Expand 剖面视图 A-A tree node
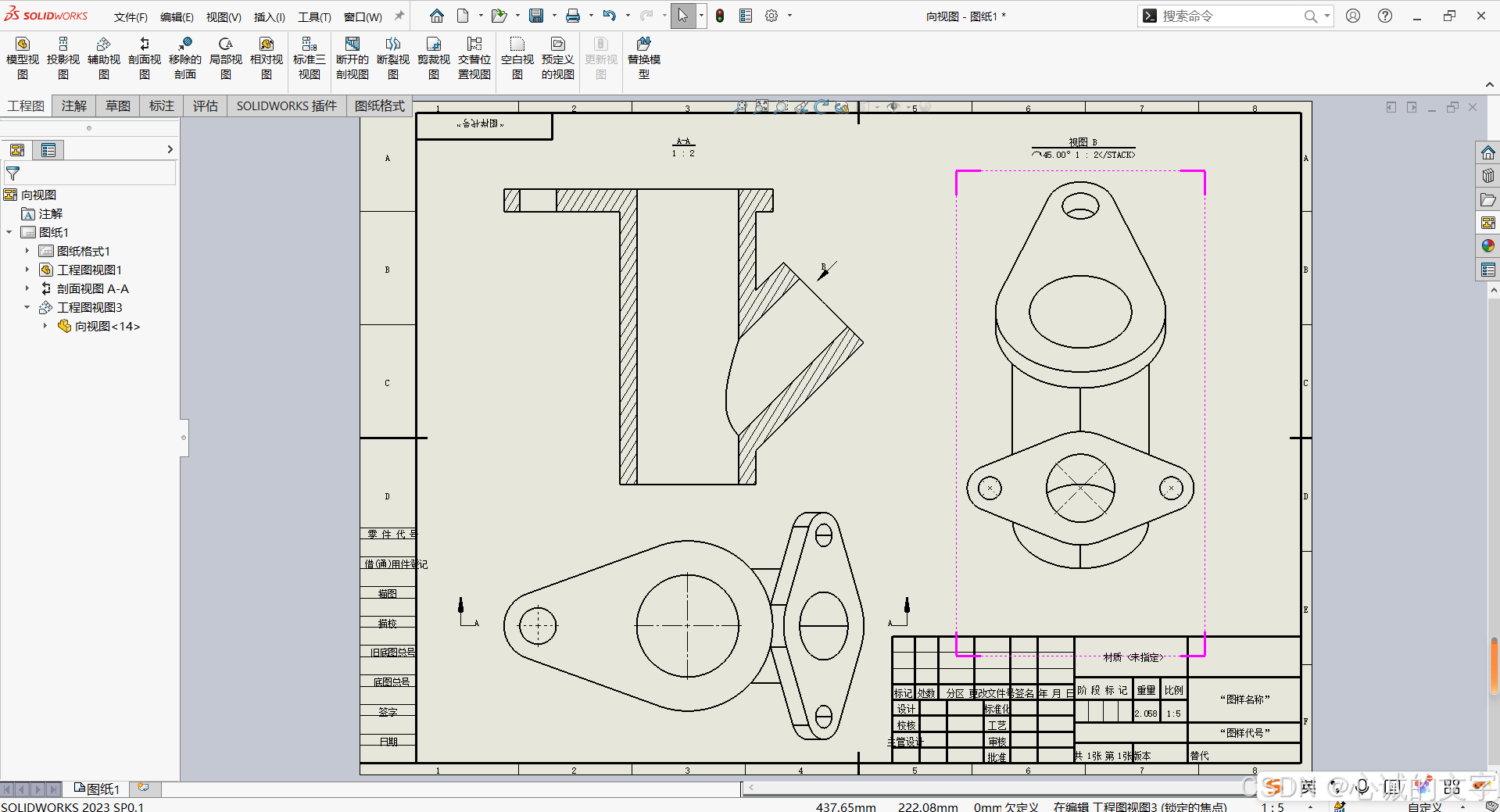The image size is (1500, 812). (x=27, y=288)
